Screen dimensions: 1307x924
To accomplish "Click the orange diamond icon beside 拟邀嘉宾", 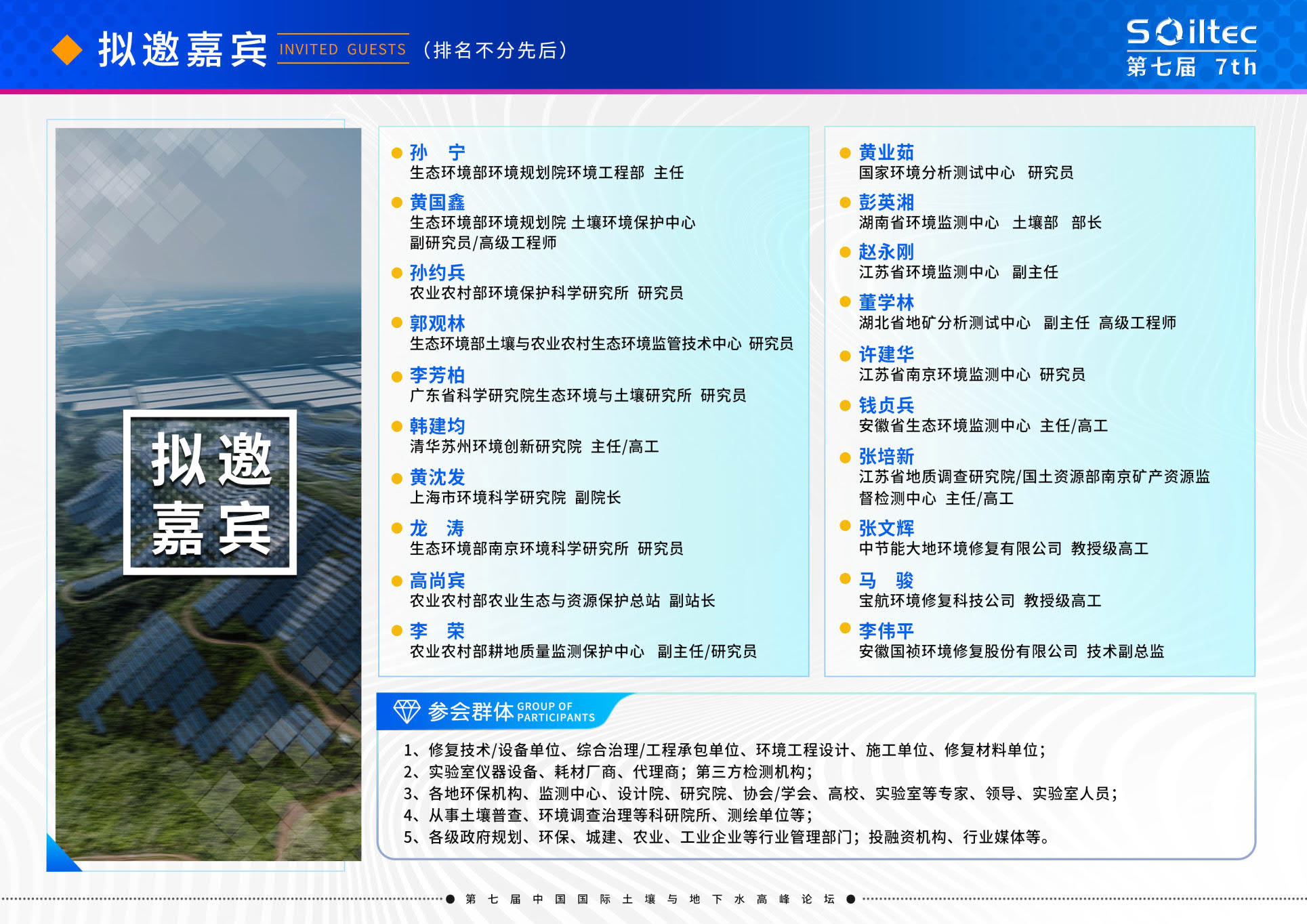I will click(x=67, y=49).
